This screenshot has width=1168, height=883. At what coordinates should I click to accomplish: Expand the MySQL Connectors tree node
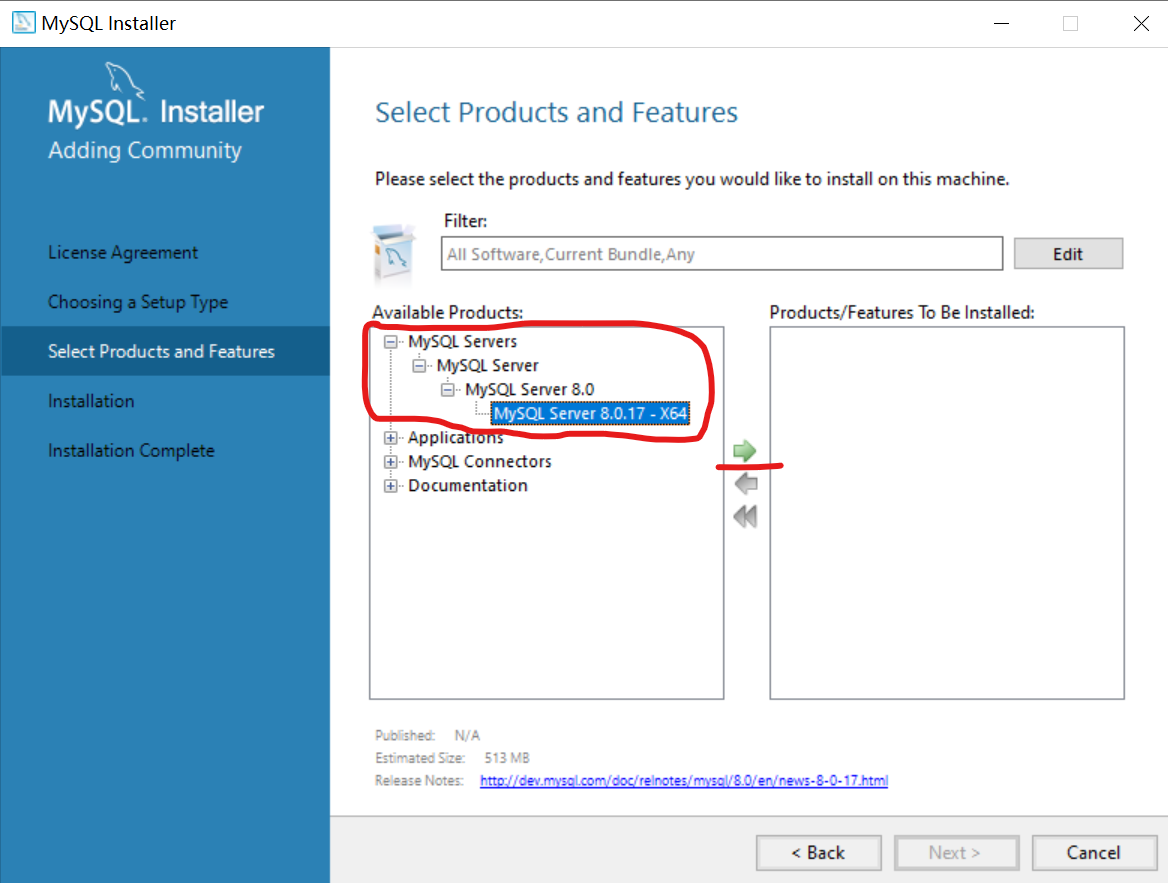pos(390,462)
